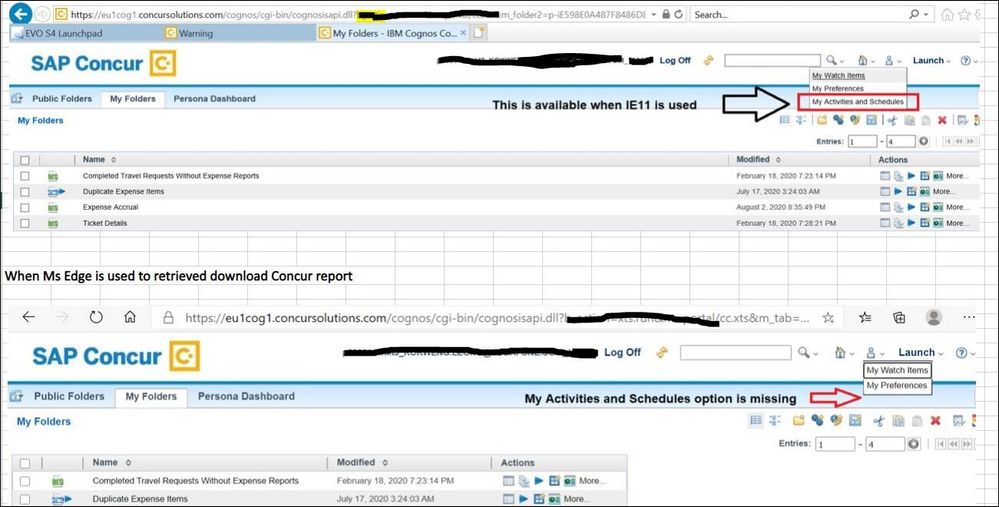Viewport: 999px width, 507px height.
Task: Open properties icon for Ticket Details row
Action: pos(884,223)
